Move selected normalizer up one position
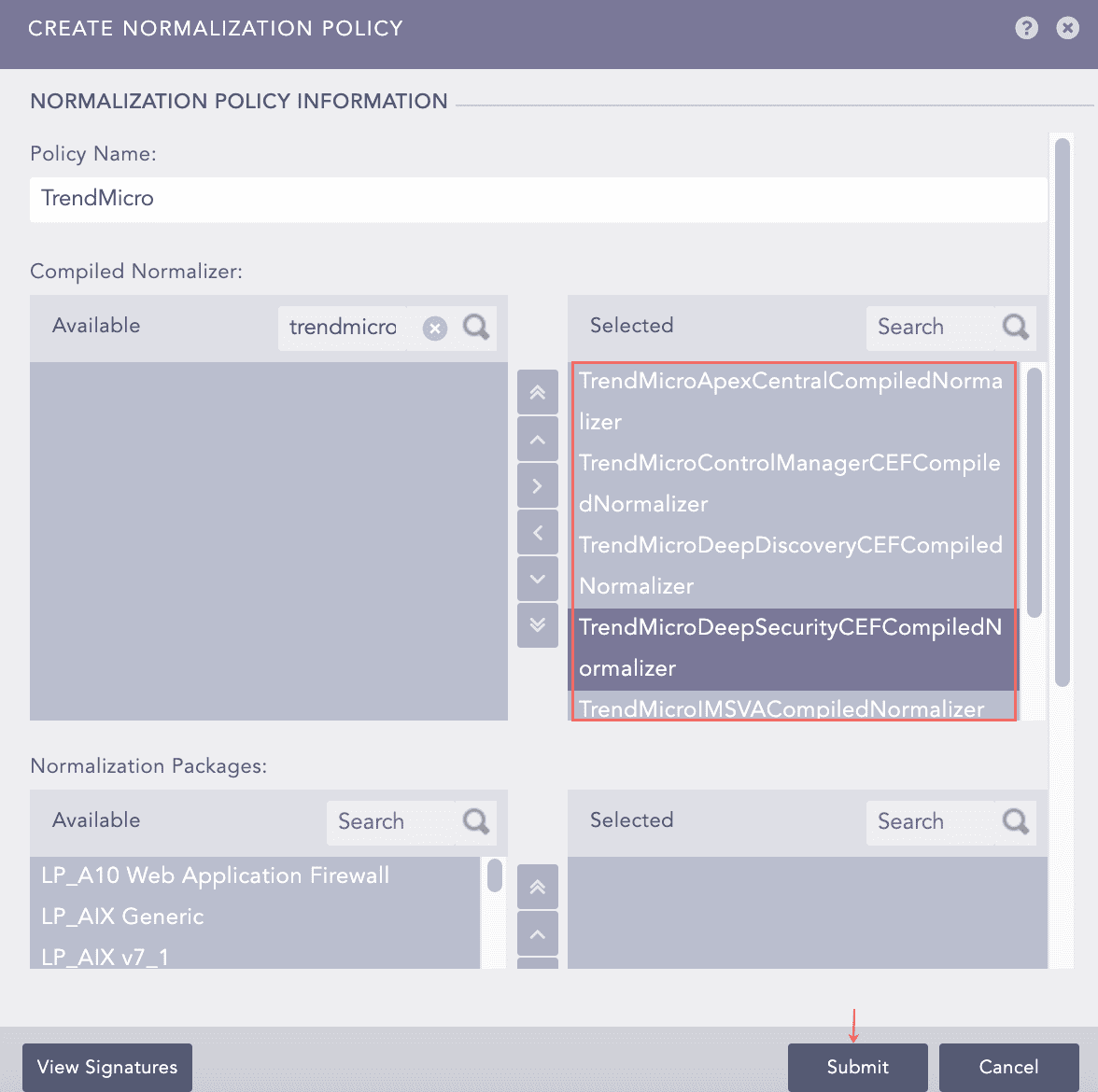1098x1092 pixels. [538, 440]
